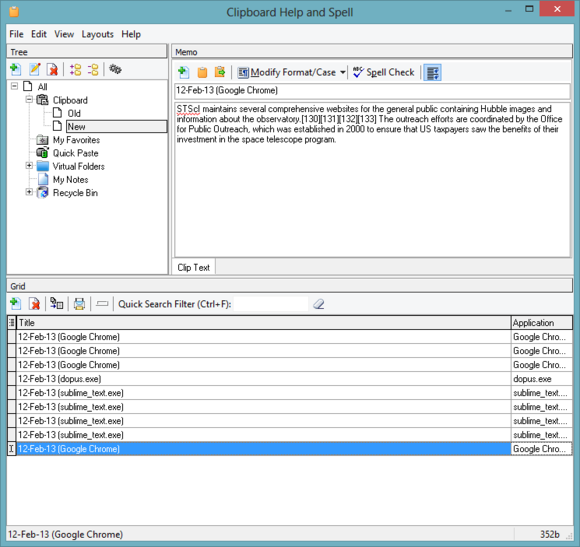The width and height of the screenshot is (580, 547).
Task: Expand the Recycle Bin tree node
Action: (29, 192)
